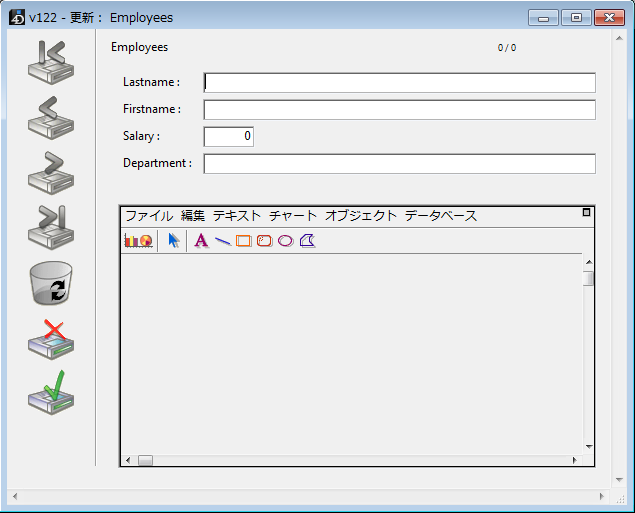This screenshot has height=513, width=635.
Task: Open the ファイル menu
Action: (x=148, y=216)
